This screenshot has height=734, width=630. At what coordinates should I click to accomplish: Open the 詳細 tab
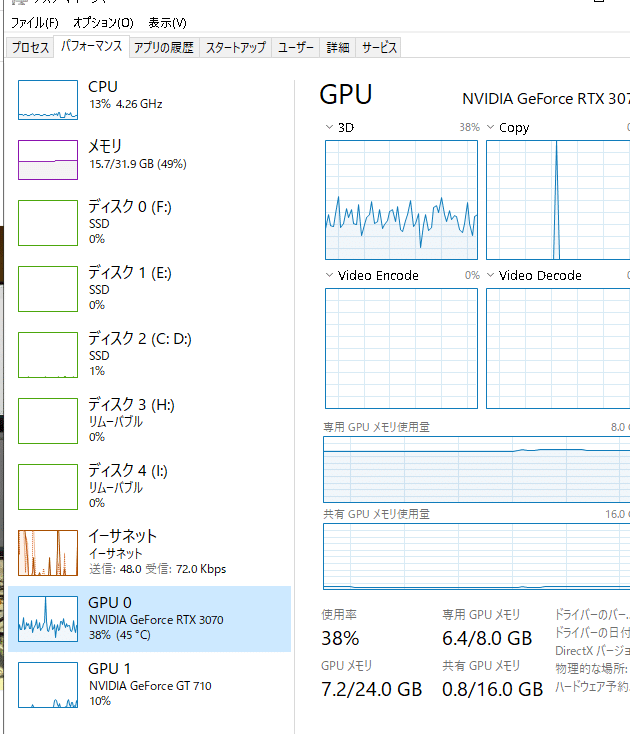tap(337, 47)
